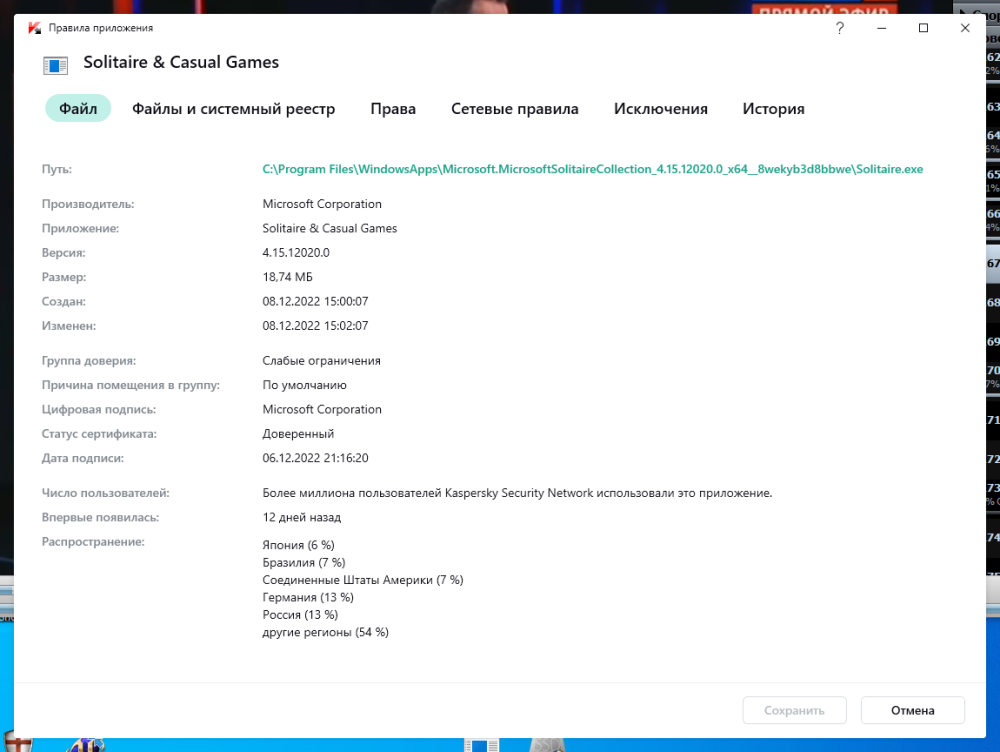This screenshot has width=1000, height=752.
Task: Select the Файл tab
Action: coord(78,108)
